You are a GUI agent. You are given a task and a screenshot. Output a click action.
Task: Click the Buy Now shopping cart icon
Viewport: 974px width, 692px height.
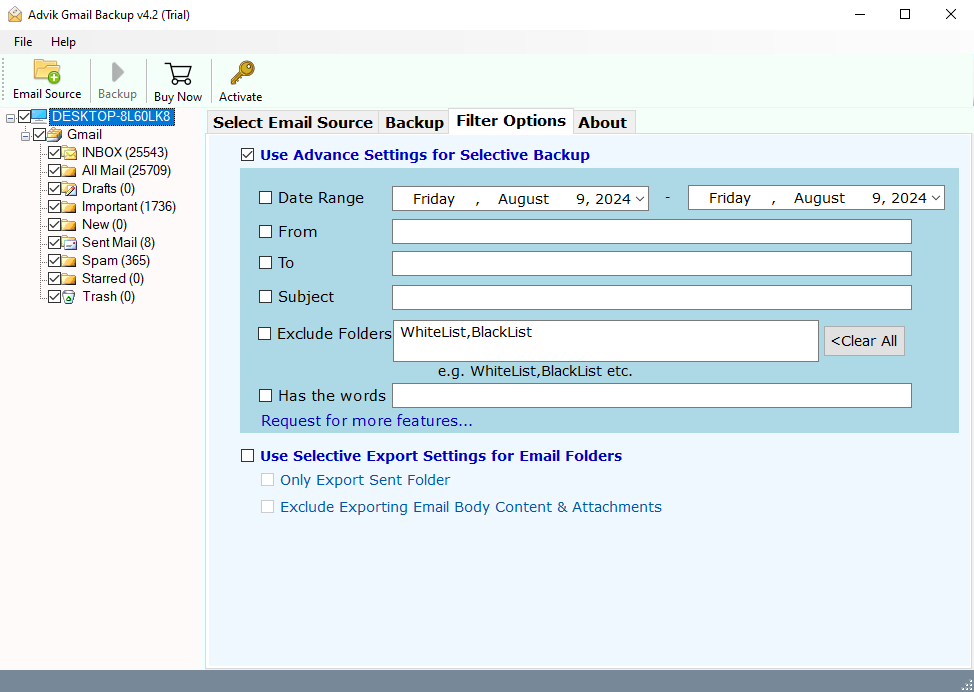pyautogui.click(x=178, y=74)
